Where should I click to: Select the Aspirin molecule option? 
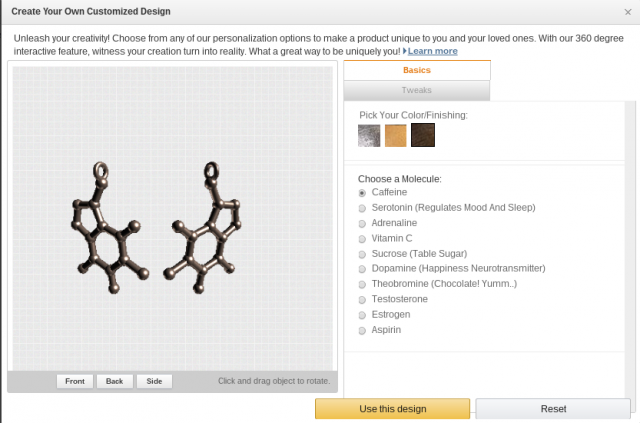click(362, 330)
